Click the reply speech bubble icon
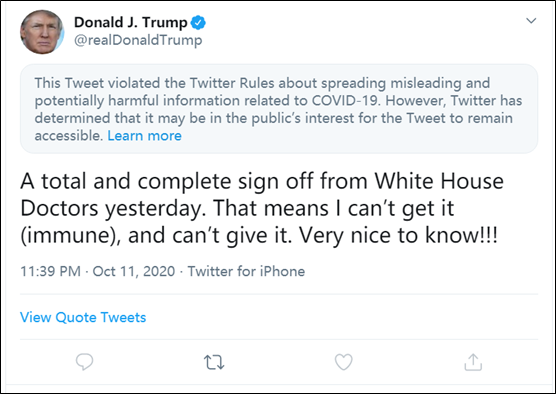556x394 pixels. [84, 362]
